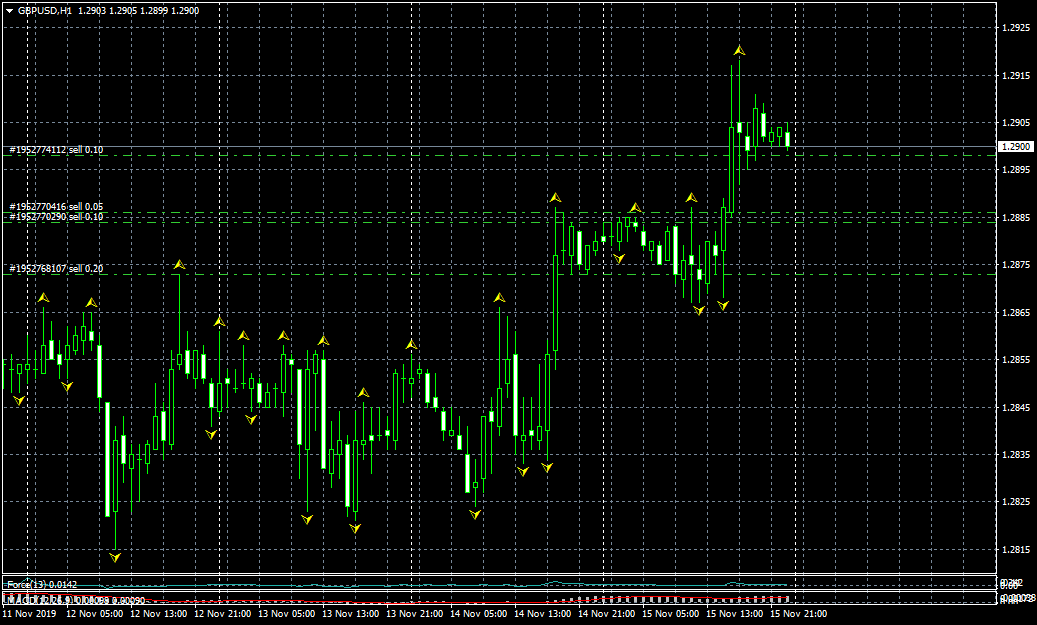Click the current price tag 1.2900
Viewport: 1037px width, 625px height.
1016,147
